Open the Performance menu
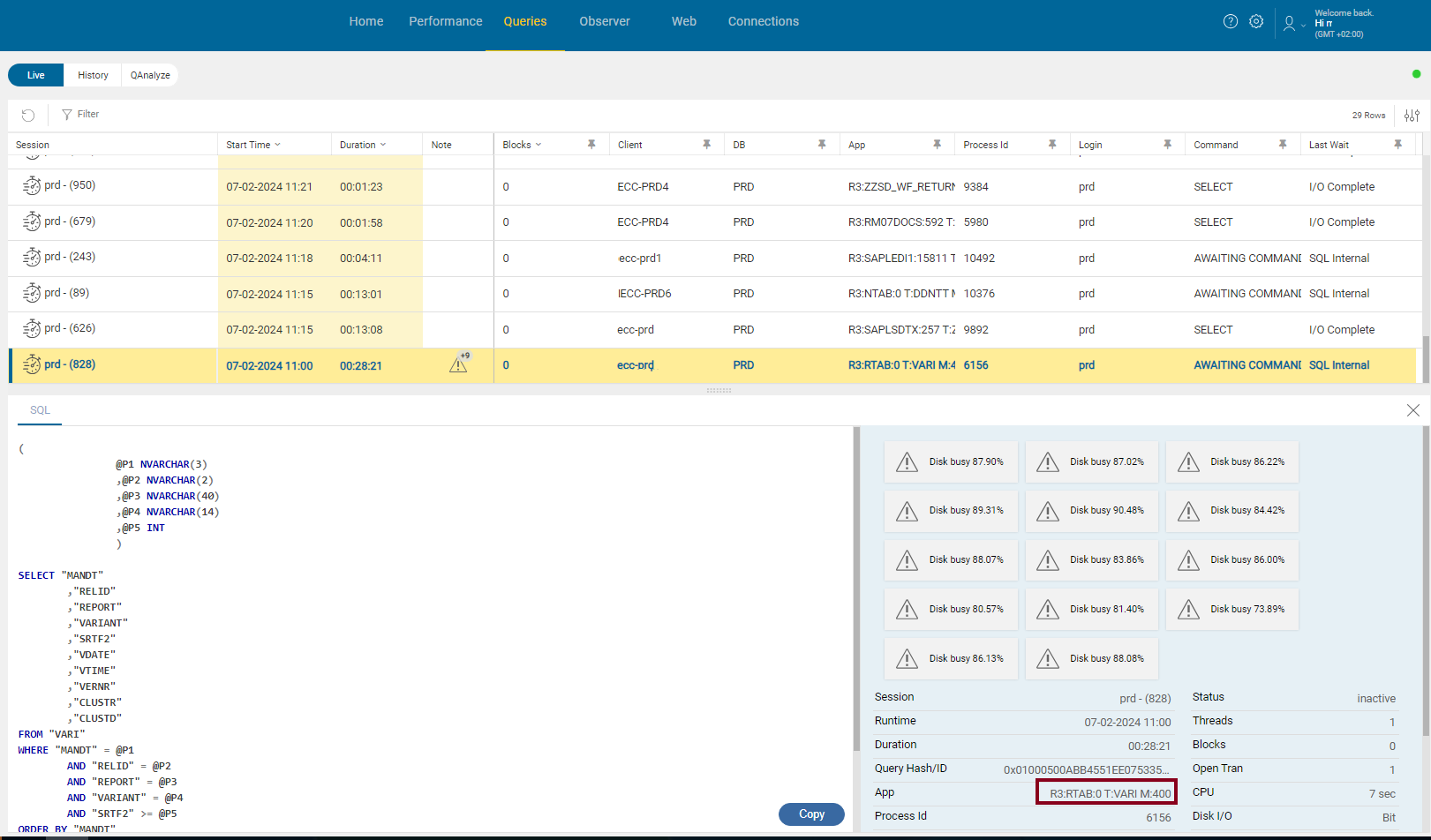The image size is (1431, 840). click(x=446, y=21)
